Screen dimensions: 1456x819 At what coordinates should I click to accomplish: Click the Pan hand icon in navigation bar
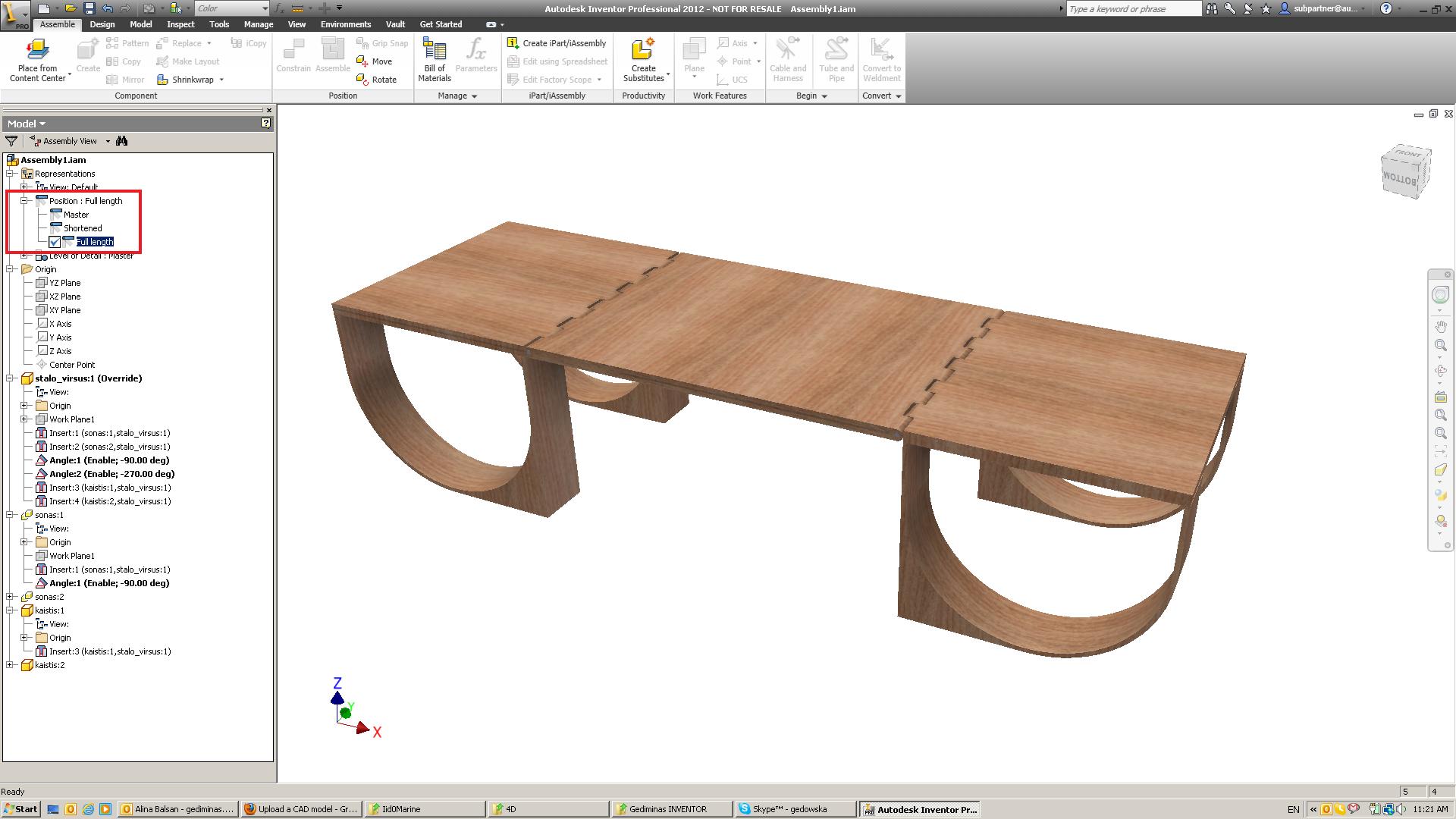pos(1440,327)
